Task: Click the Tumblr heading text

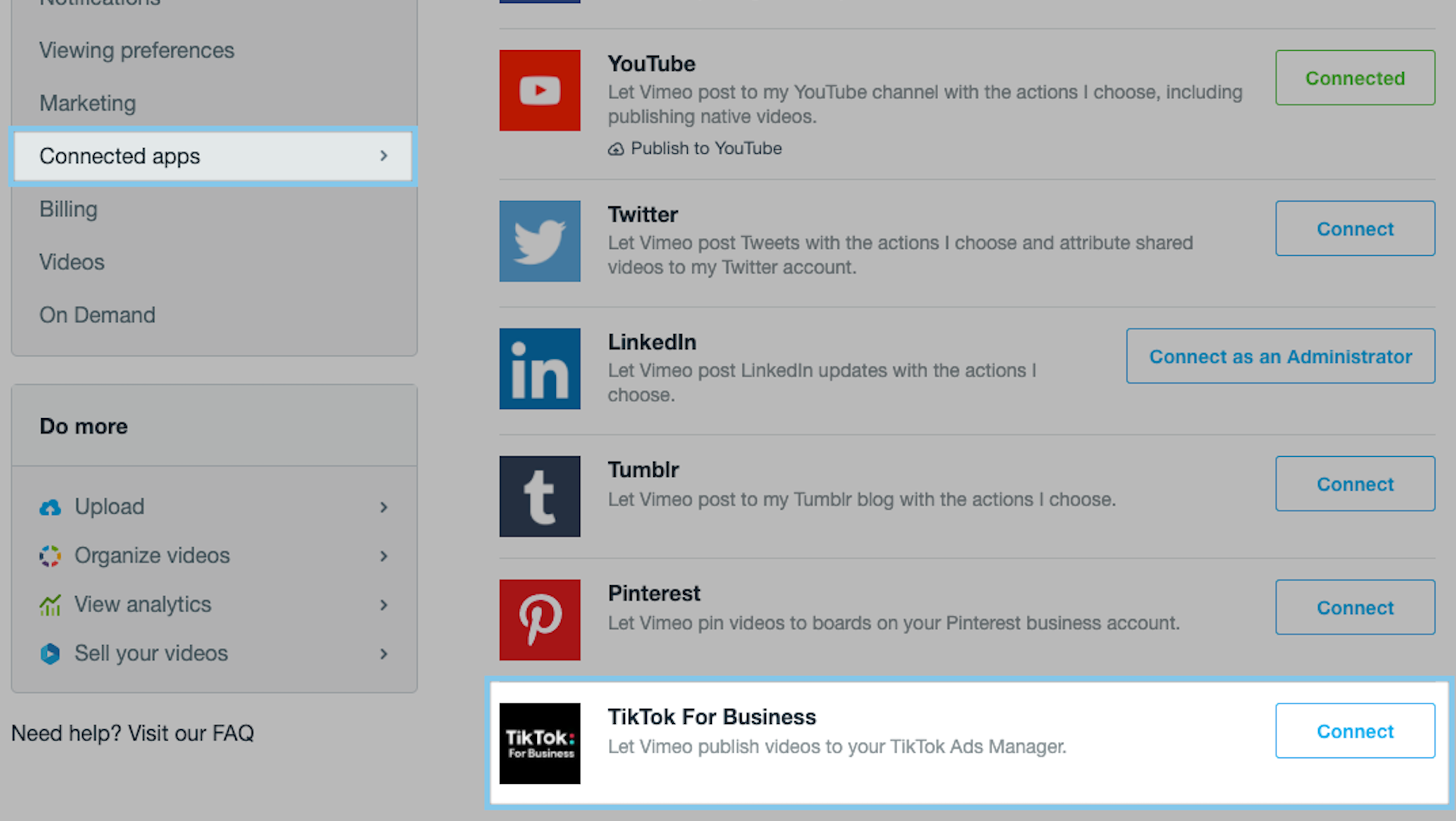Action: coord(643,470)
